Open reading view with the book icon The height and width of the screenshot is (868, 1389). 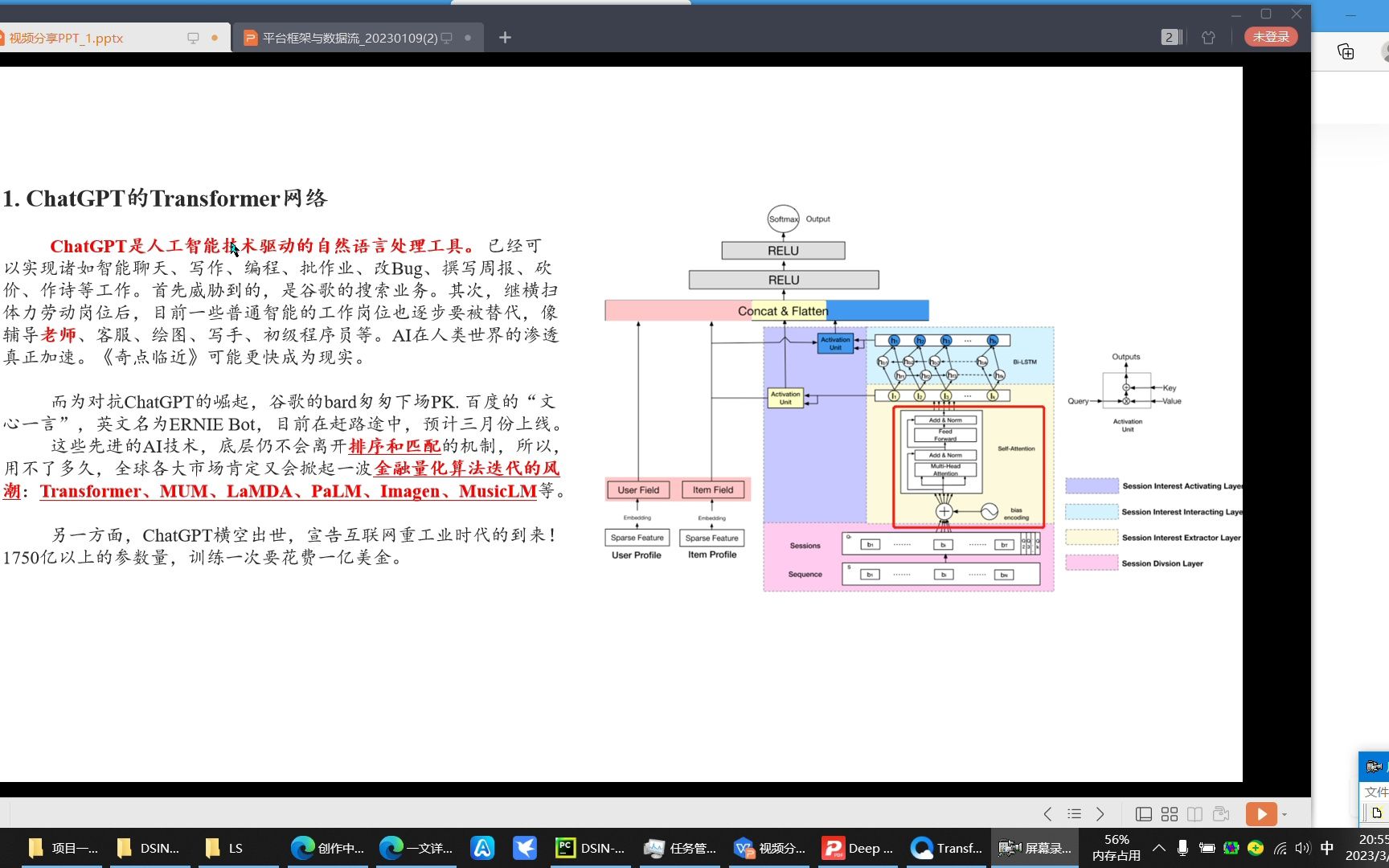click(x=1196, y=813)
